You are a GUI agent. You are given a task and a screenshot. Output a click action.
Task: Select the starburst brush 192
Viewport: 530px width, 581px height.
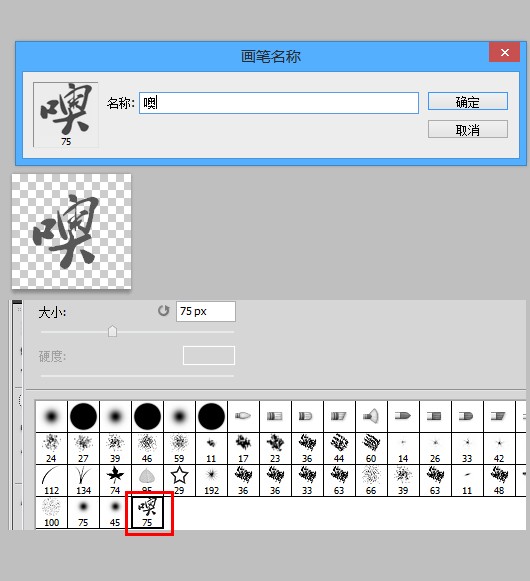click(x=211, y=481)
